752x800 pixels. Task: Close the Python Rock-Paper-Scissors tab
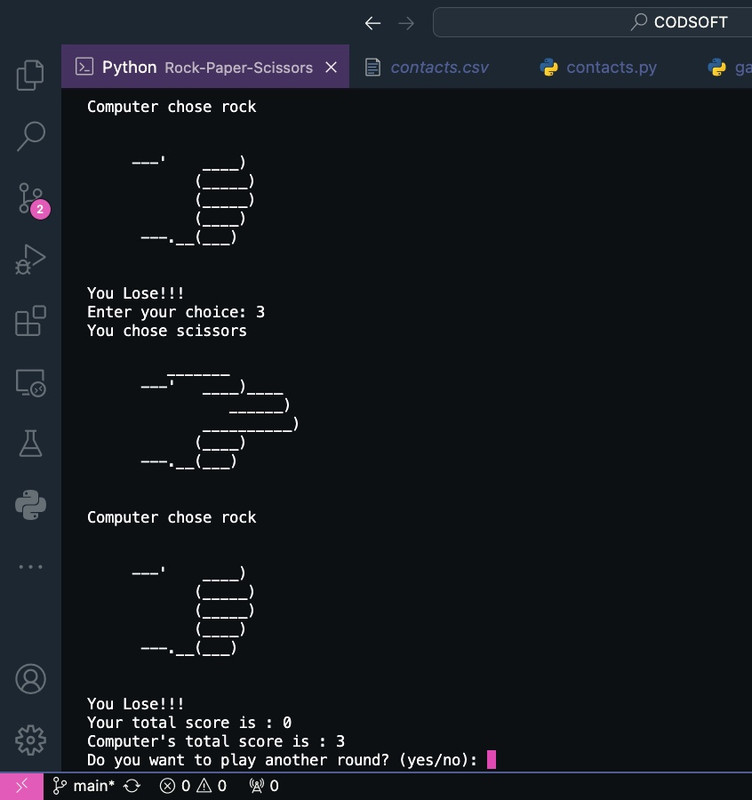[331, 67]
